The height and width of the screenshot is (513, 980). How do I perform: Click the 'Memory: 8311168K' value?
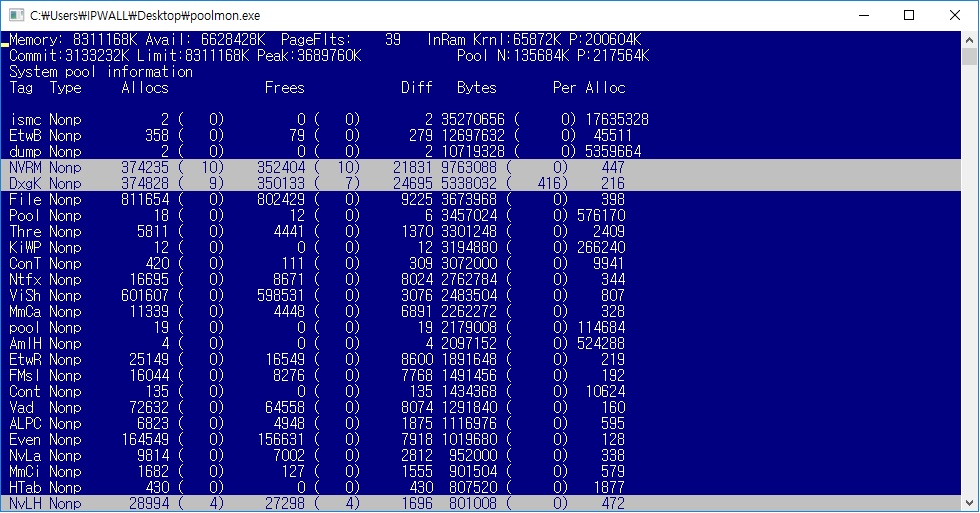click(x=72, y=40)
